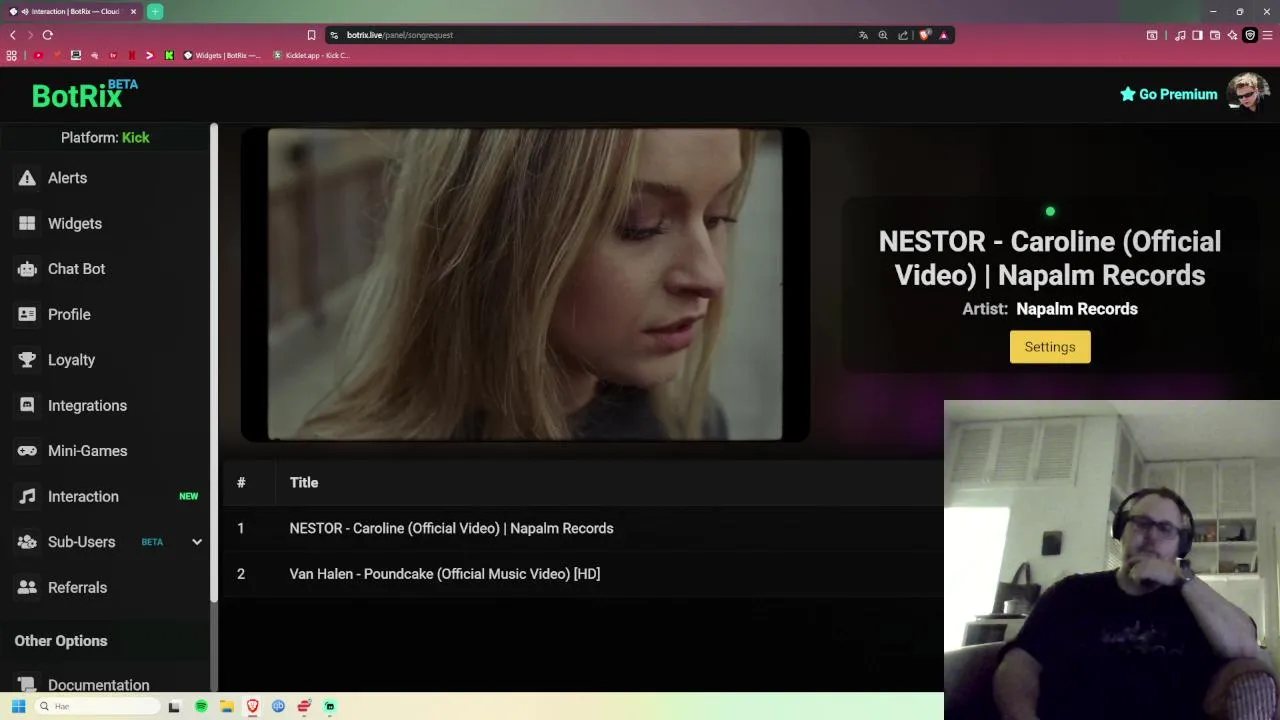Select queue row NESTOR - Caroline
Image resolution: width=1280 pixels, height=720 pixels.
[583, 528]
